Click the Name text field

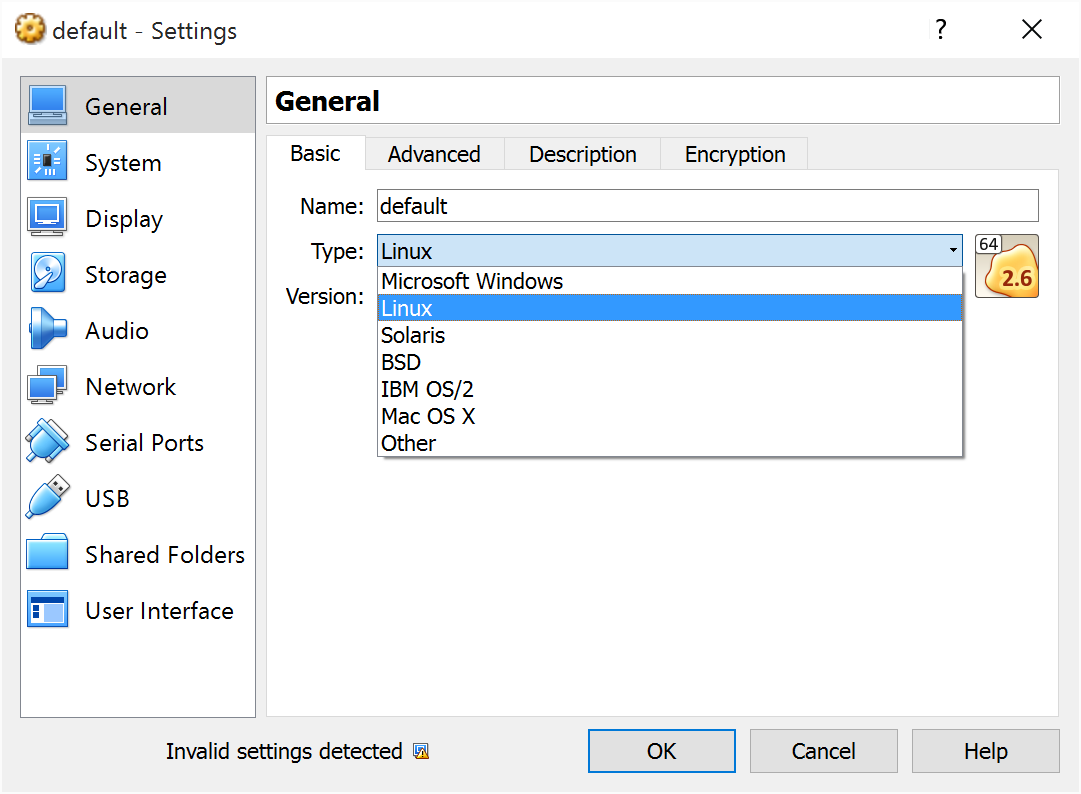[707, 207]
